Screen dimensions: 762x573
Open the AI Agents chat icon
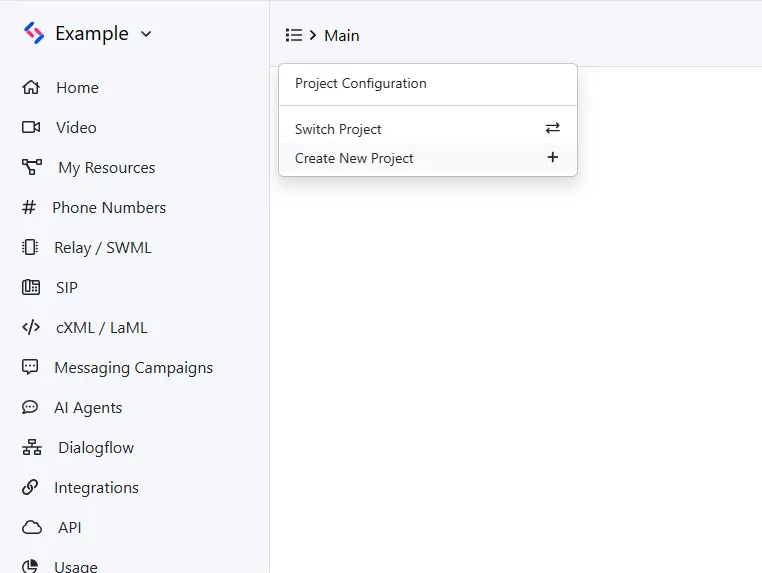(31, 408)
